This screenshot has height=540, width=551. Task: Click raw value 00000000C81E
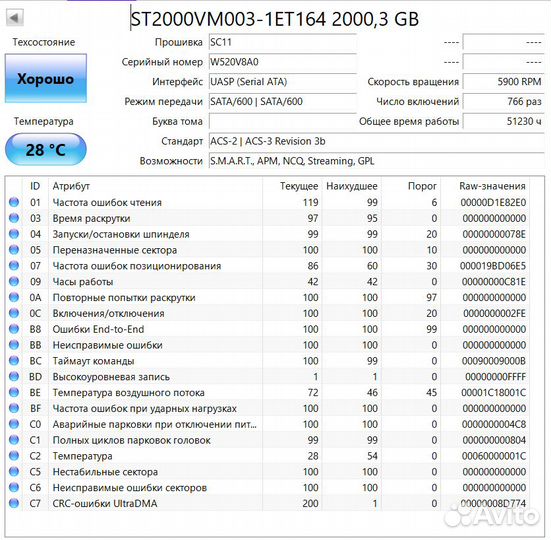494,282
